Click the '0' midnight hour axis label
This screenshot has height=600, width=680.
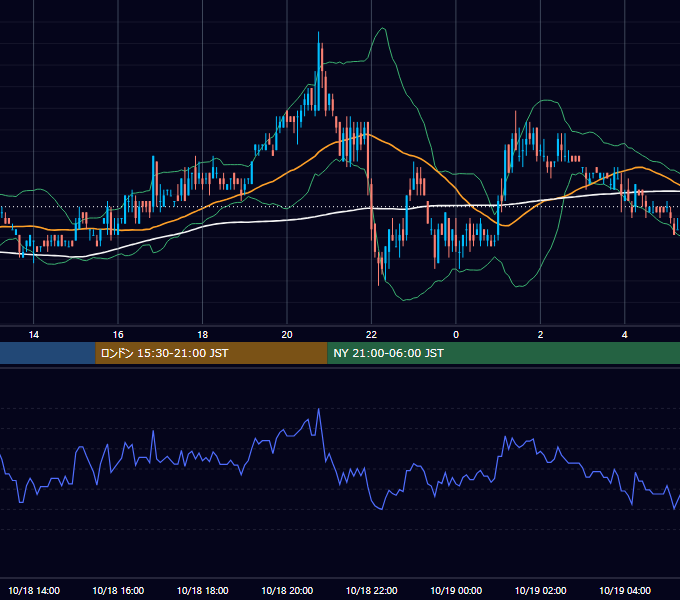456,334
